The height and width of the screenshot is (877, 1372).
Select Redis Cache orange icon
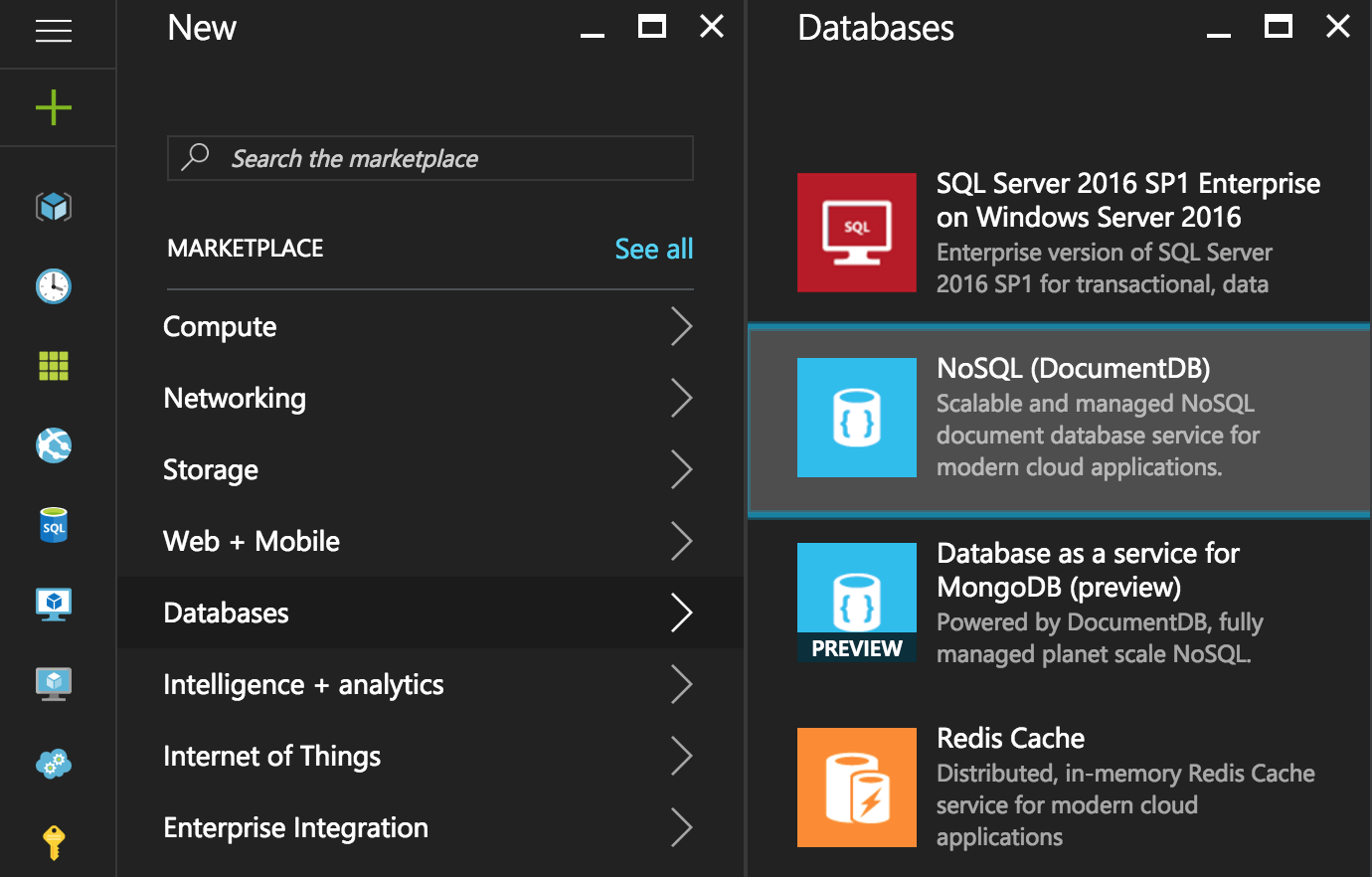(x=856, y=788)
